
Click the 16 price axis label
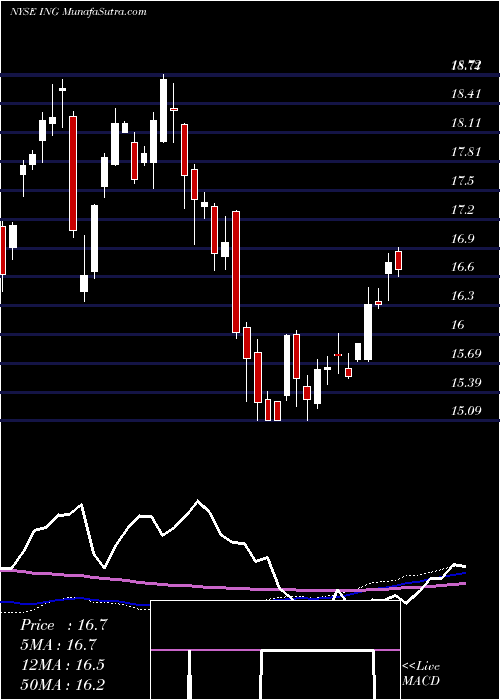pyautogui.click(x=458, y=325)
